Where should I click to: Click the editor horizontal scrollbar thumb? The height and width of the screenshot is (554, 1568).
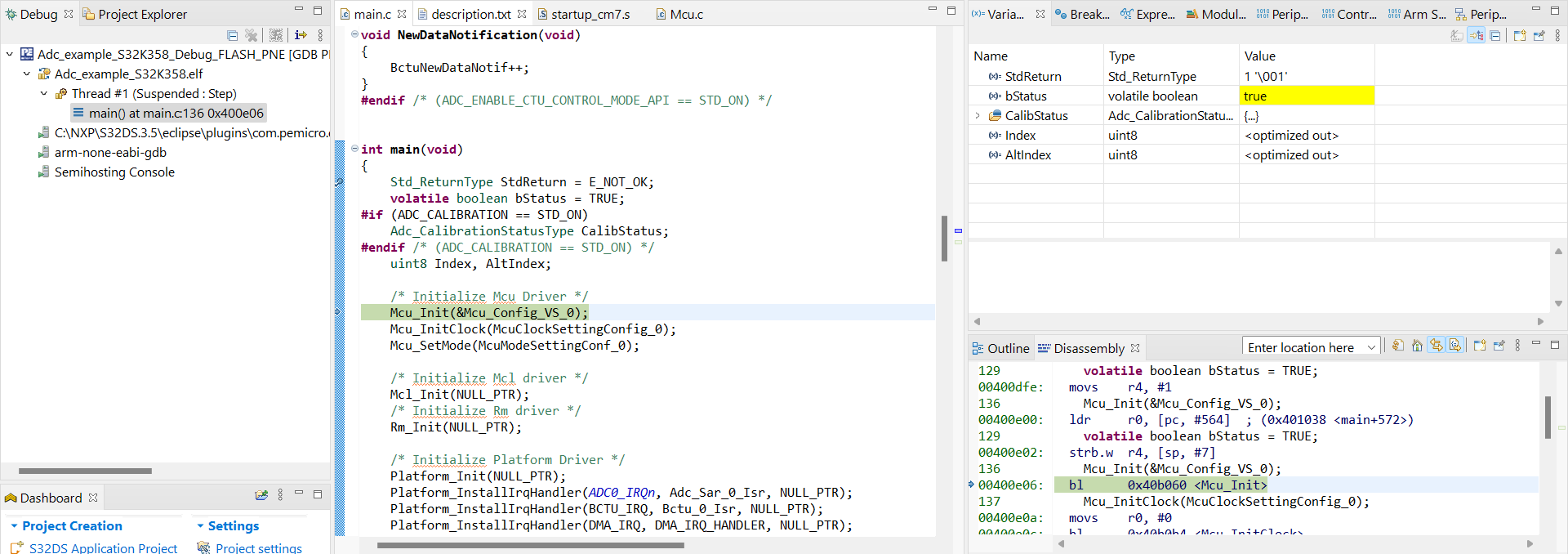pyautogui.click(x=531, y=546)
